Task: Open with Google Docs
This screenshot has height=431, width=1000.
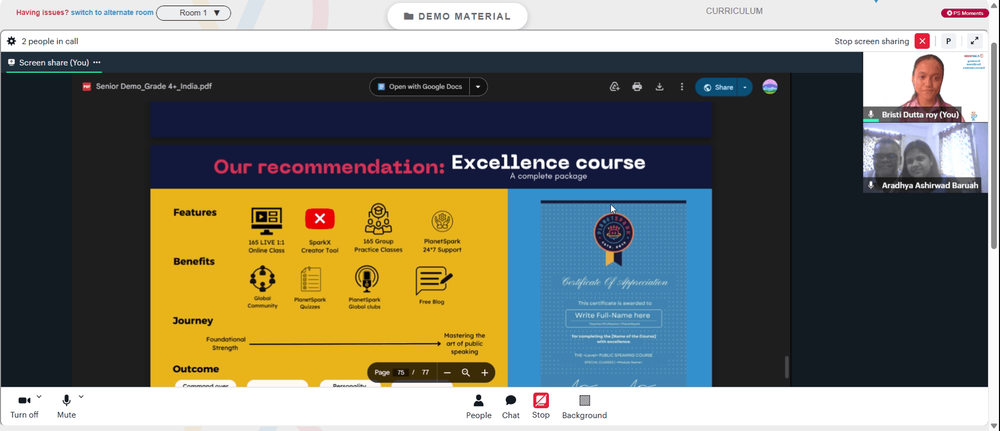Action: (420, 87)
